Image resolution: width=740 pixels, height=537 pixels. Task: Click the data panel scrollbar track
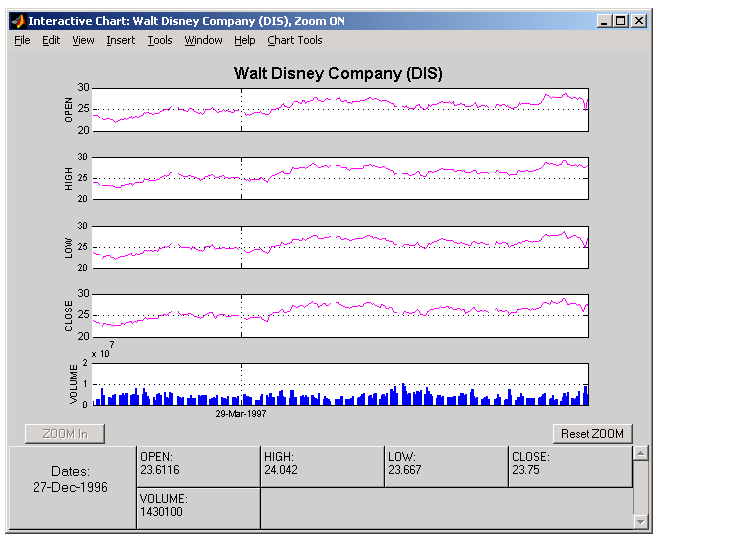click(x=640, y=487)
